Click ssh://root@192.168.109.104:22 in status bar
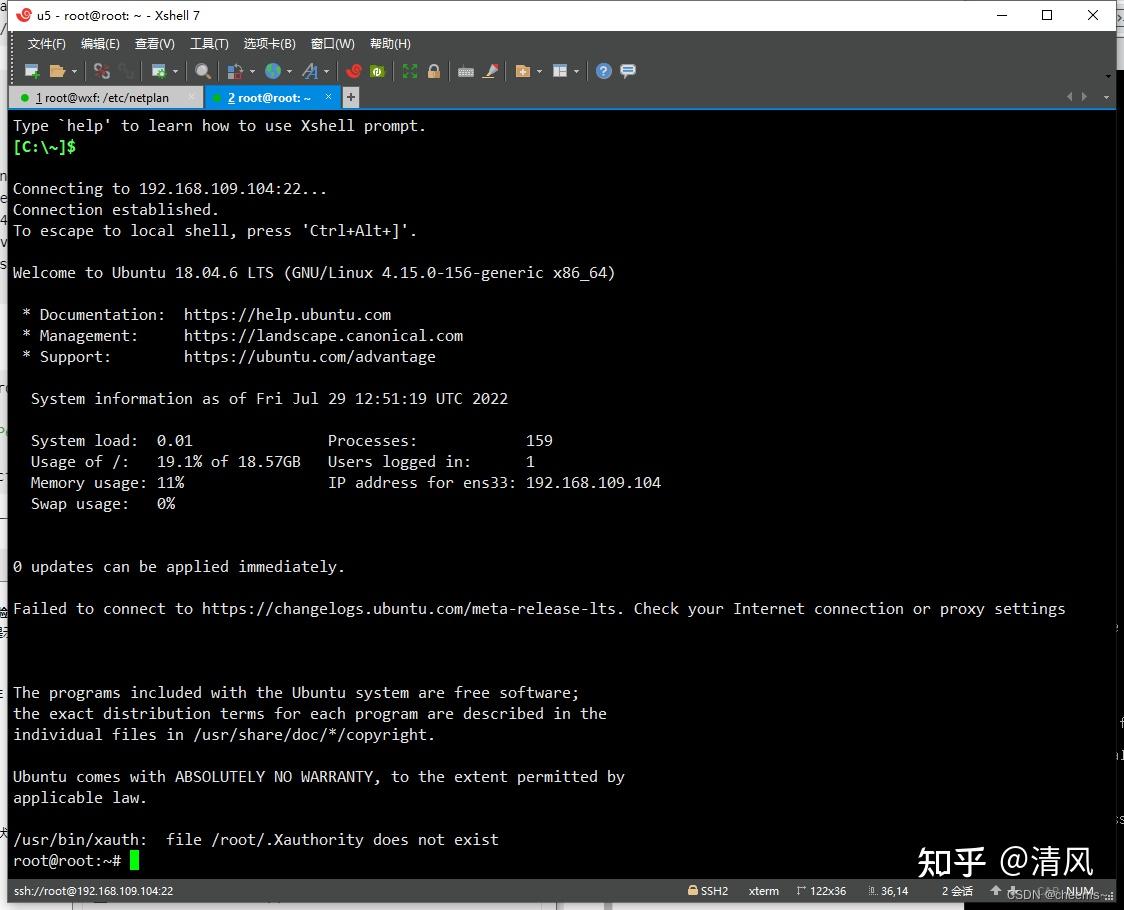Viewport: 1124px width, 910px height. click(93, 891)
